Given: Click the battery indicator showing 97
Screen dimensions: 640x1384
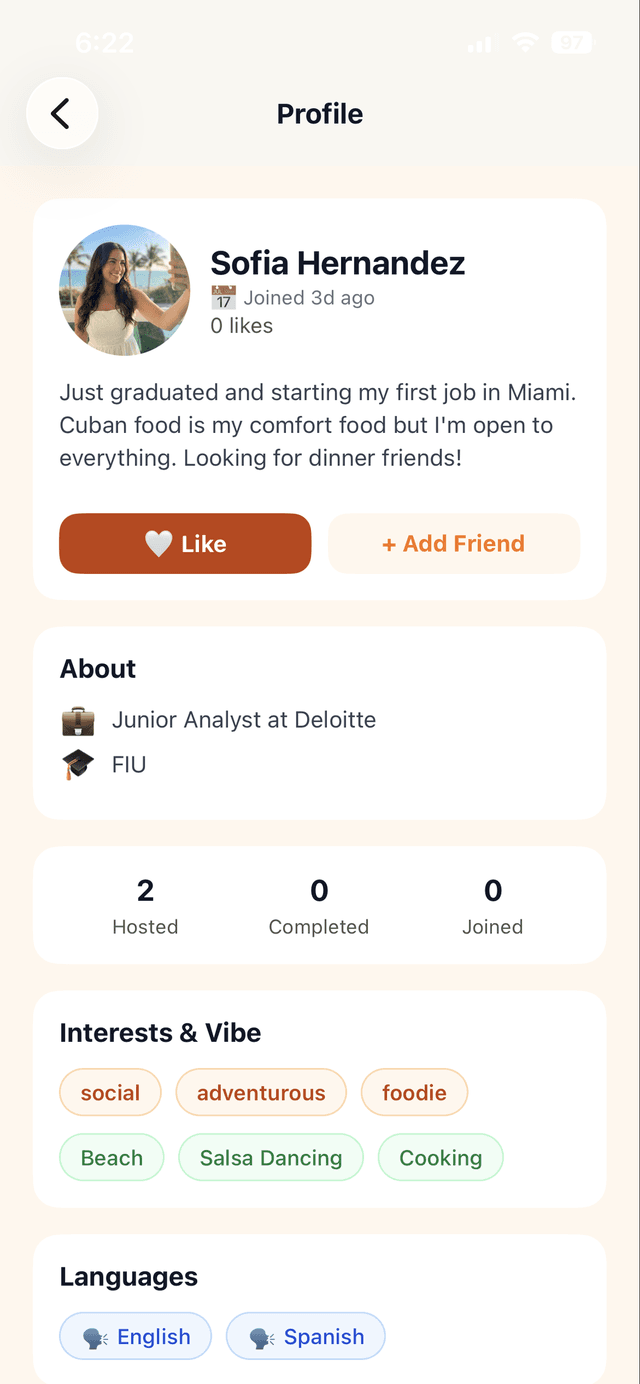Looking at the screenshot, I should (x=573, y=43).
